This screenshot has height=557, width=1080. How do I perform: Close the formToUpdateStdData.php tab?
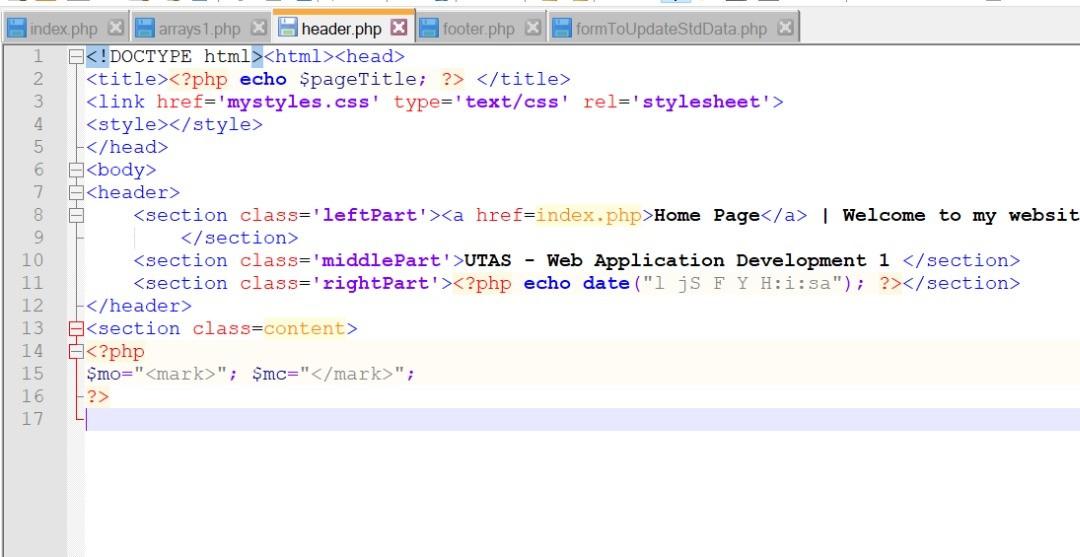(785, 28)
